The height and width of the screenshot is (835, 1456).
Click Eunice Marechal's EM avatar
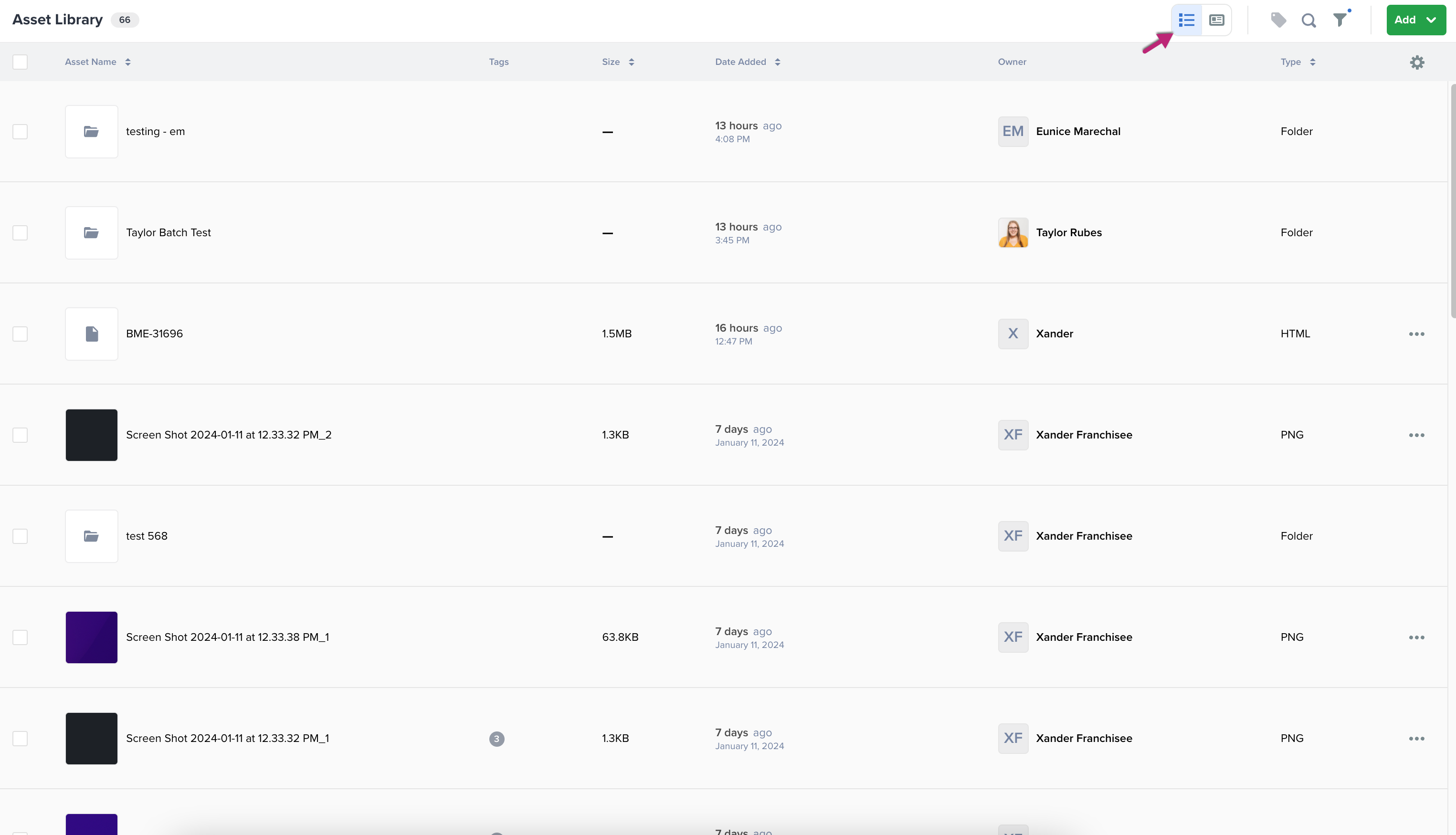[x=1013, y=132]
